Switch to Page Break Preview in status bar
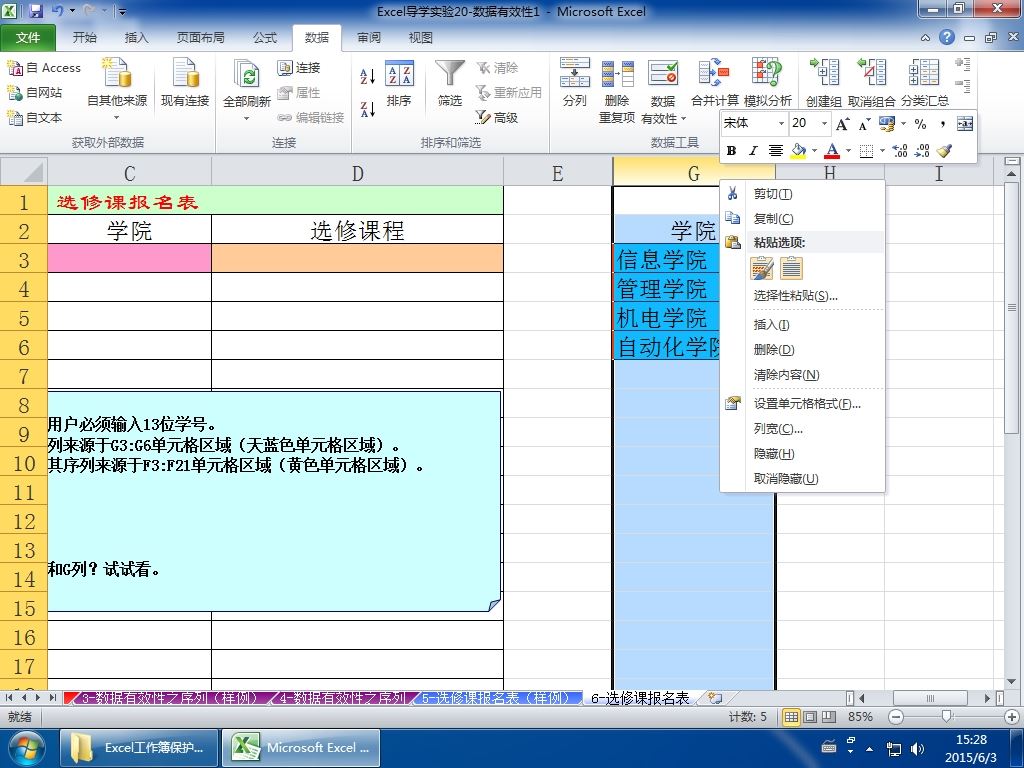This screenshot has height=768, width=1024. (828, 717)
